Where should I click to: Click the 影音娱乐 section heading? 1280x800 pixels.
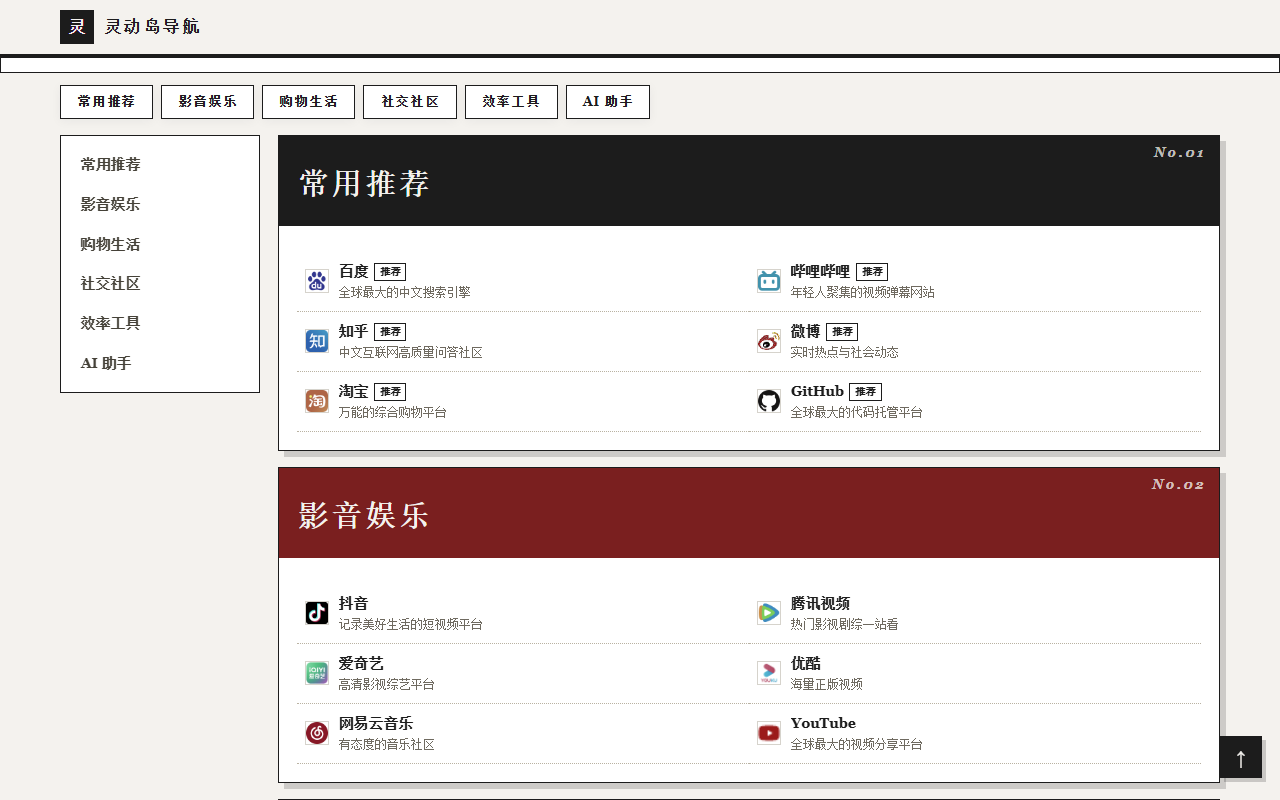pos(365,516)
